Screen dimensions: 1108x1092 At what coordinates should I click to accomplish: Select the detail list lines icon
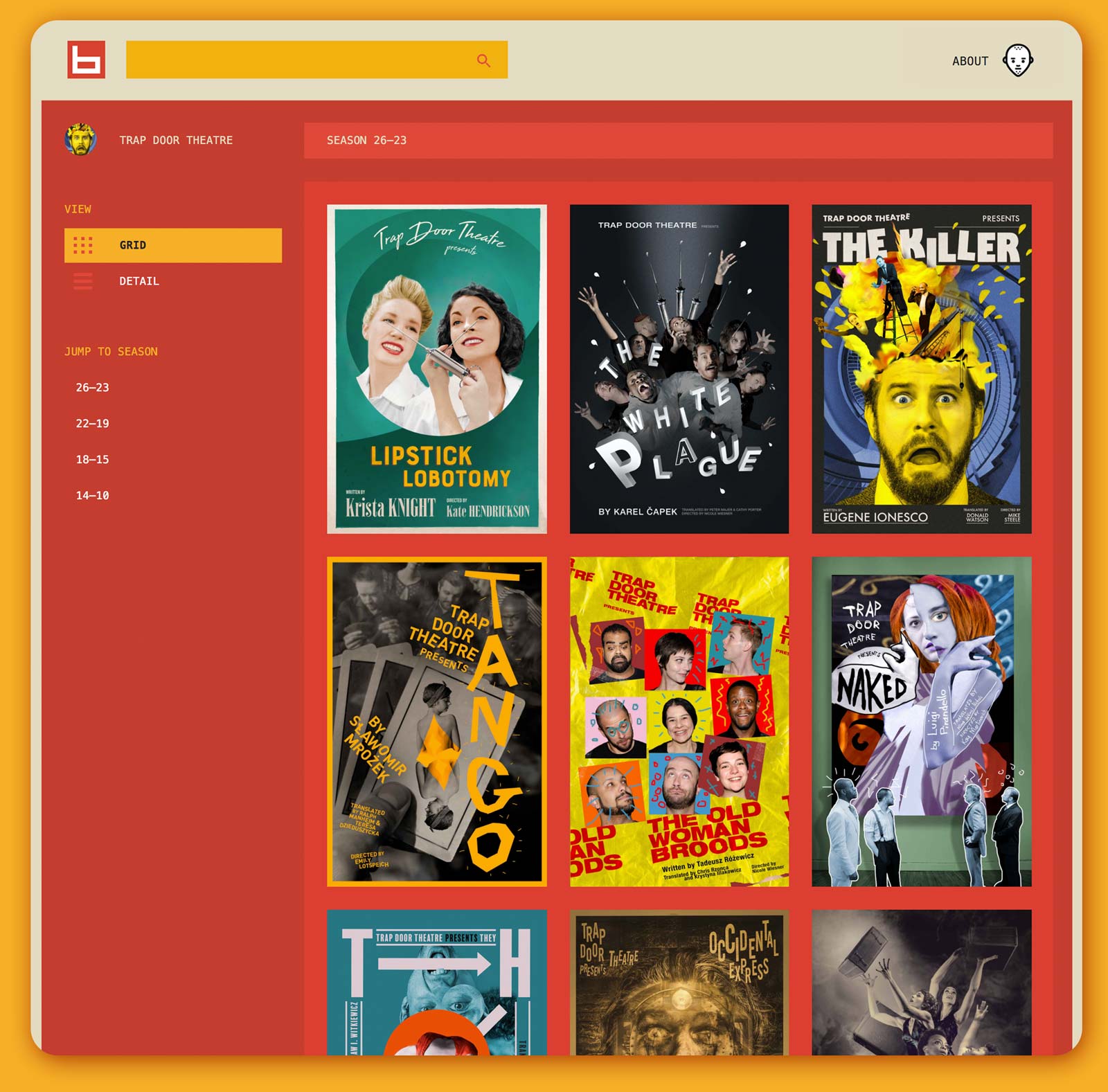click(x=83, y=281)
